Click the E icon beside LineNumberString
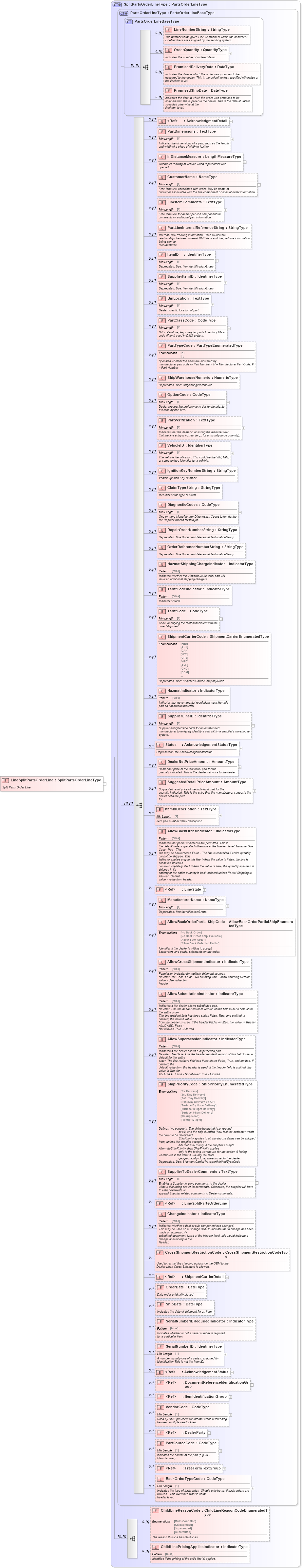Image resolution: width=302 pixels, height=1568 pixels. click(x=169, y=29)
